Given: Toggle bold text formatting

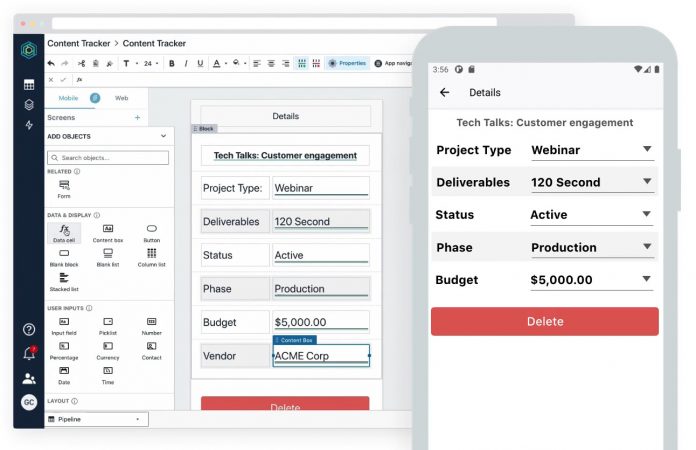Looking at the screenshot, I should tap(172, 63).
